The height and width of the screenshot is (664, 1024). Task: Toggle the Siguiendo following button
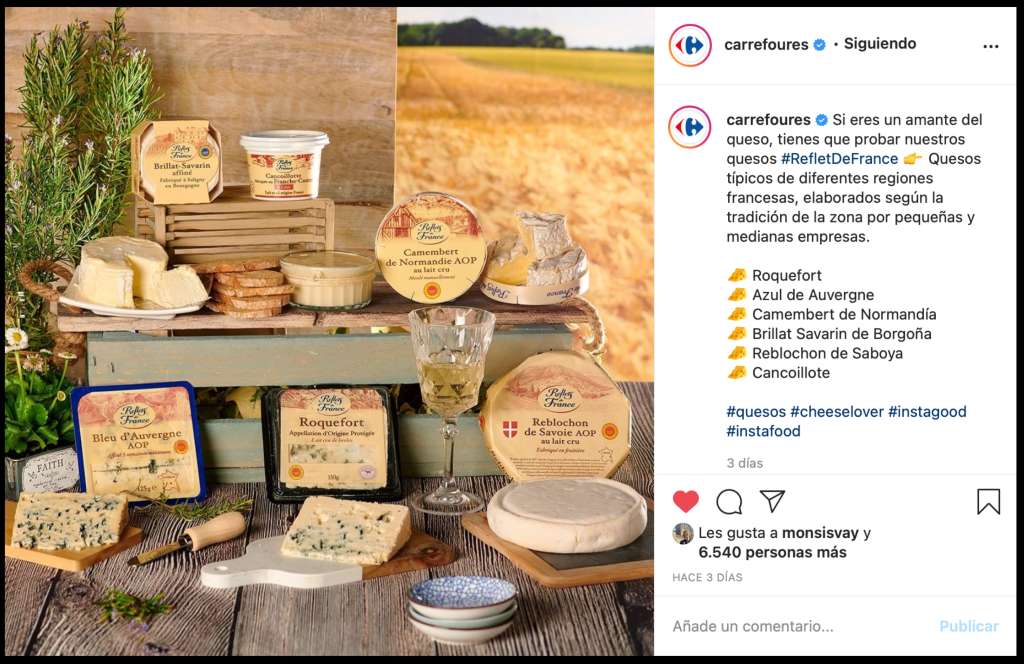tap(880, 44)
